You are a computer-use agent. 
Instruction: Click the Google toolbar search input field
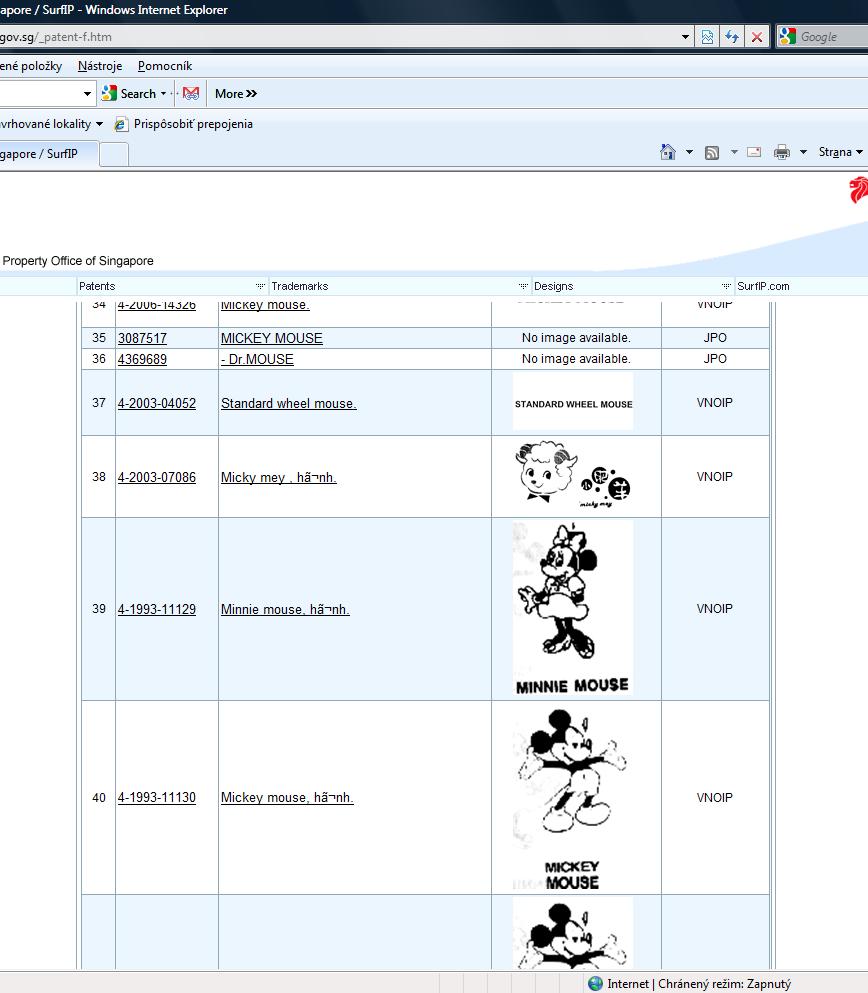click(39, 94)
